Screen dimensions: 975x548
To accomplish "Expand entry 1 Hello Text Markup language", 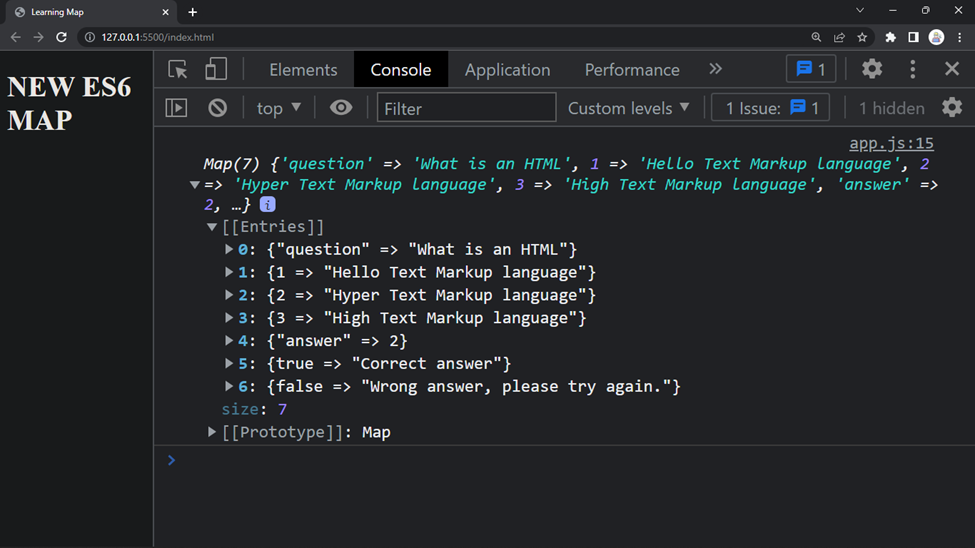I will (229, 272).
